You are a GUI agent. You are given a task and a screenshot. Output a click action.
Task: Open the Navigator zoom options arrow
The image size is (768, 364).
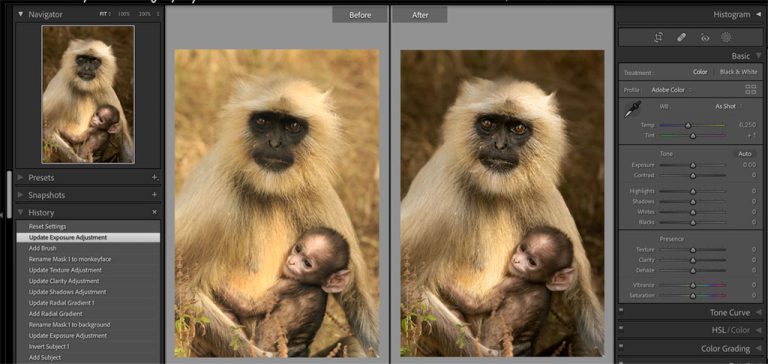[x=158, y=14]
